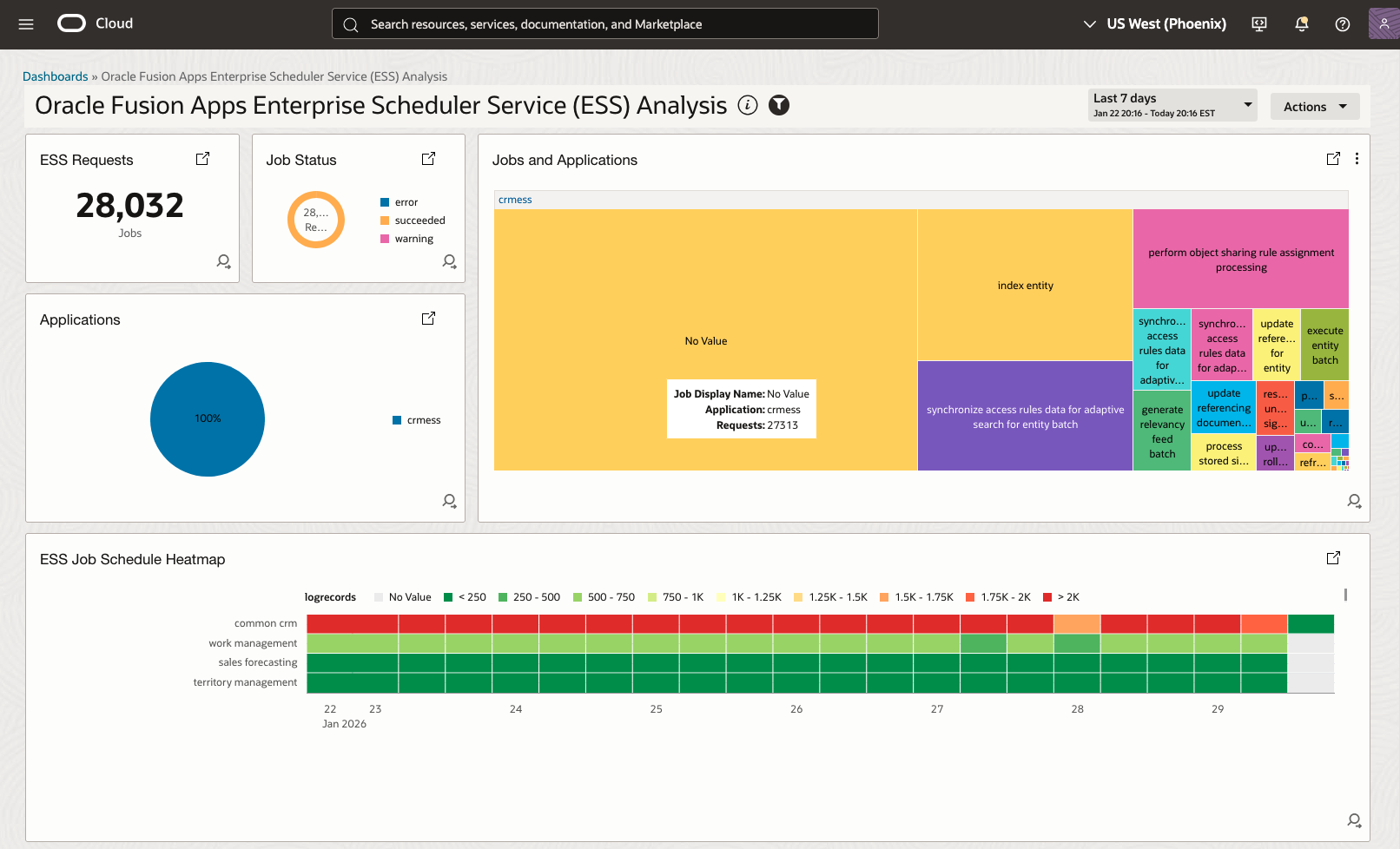Expand the ESS Job Schedule Heatmap tile
1400x849 pixels.
(x=1333, y=558)
